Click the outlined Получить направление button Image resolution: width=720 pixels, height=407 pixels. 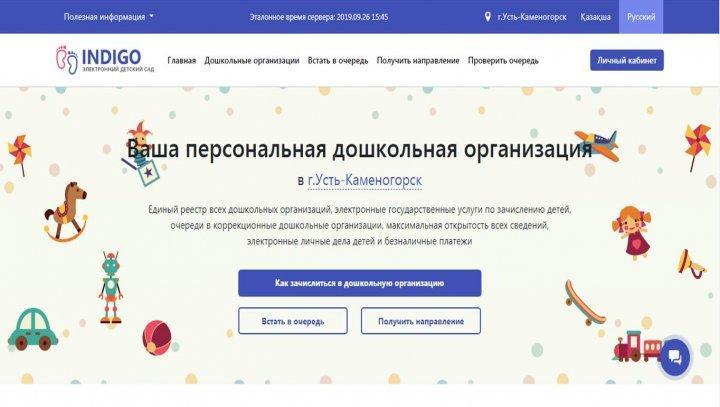pyautogui.click(x=421, y=321)
